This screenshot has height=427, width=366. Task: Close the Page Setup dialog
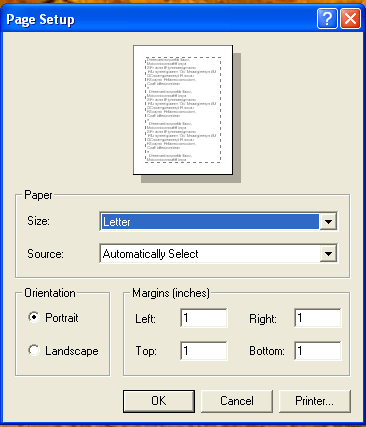(350, 18)
